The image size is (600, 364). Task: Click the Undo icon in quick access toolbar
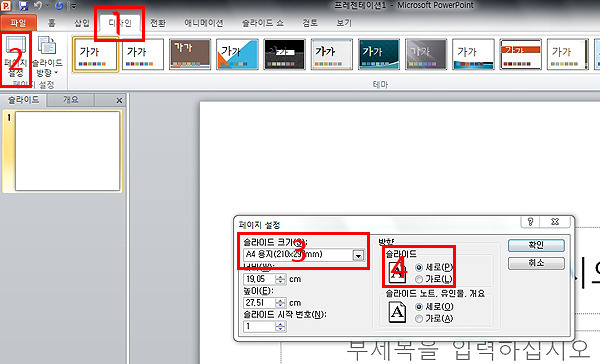point(38,6)
